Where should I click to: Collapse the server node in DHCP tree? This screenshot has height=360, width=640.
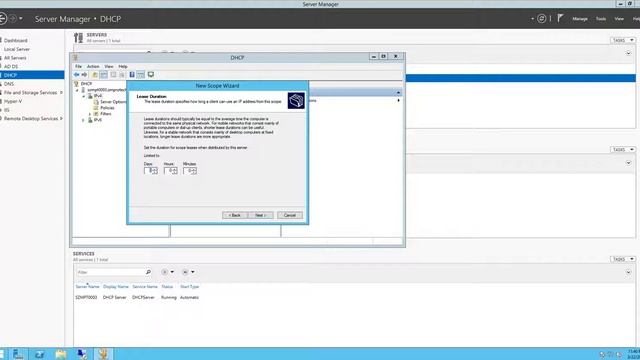pos(78,90)
